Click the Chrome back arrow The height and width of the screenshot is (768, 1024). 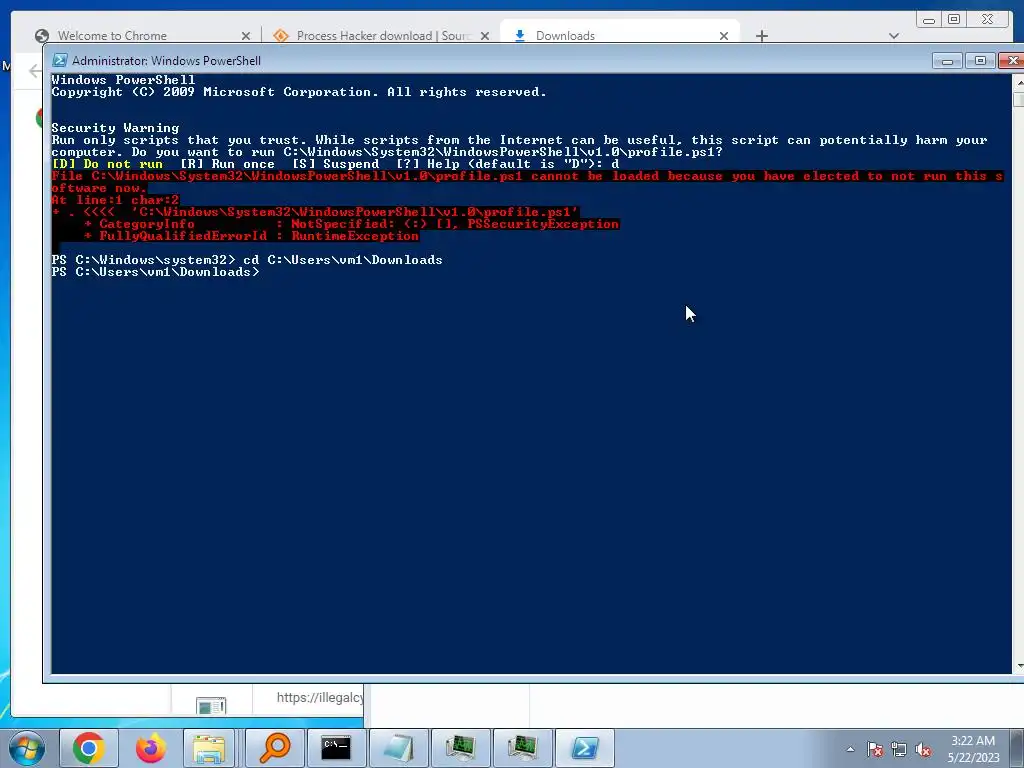point(35,71)
